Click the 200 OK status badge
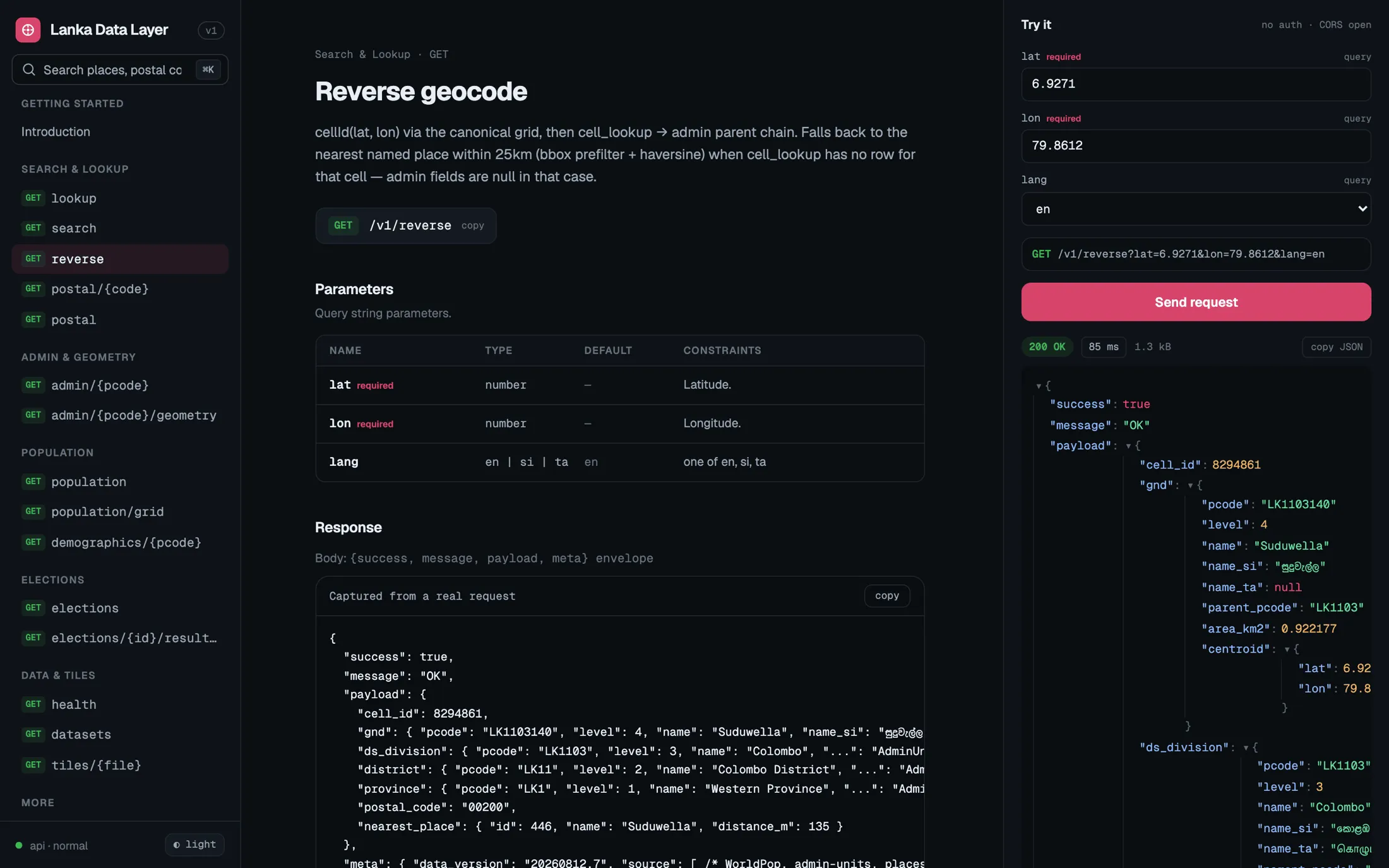 pyautogui.click(x=1047, y=347)
